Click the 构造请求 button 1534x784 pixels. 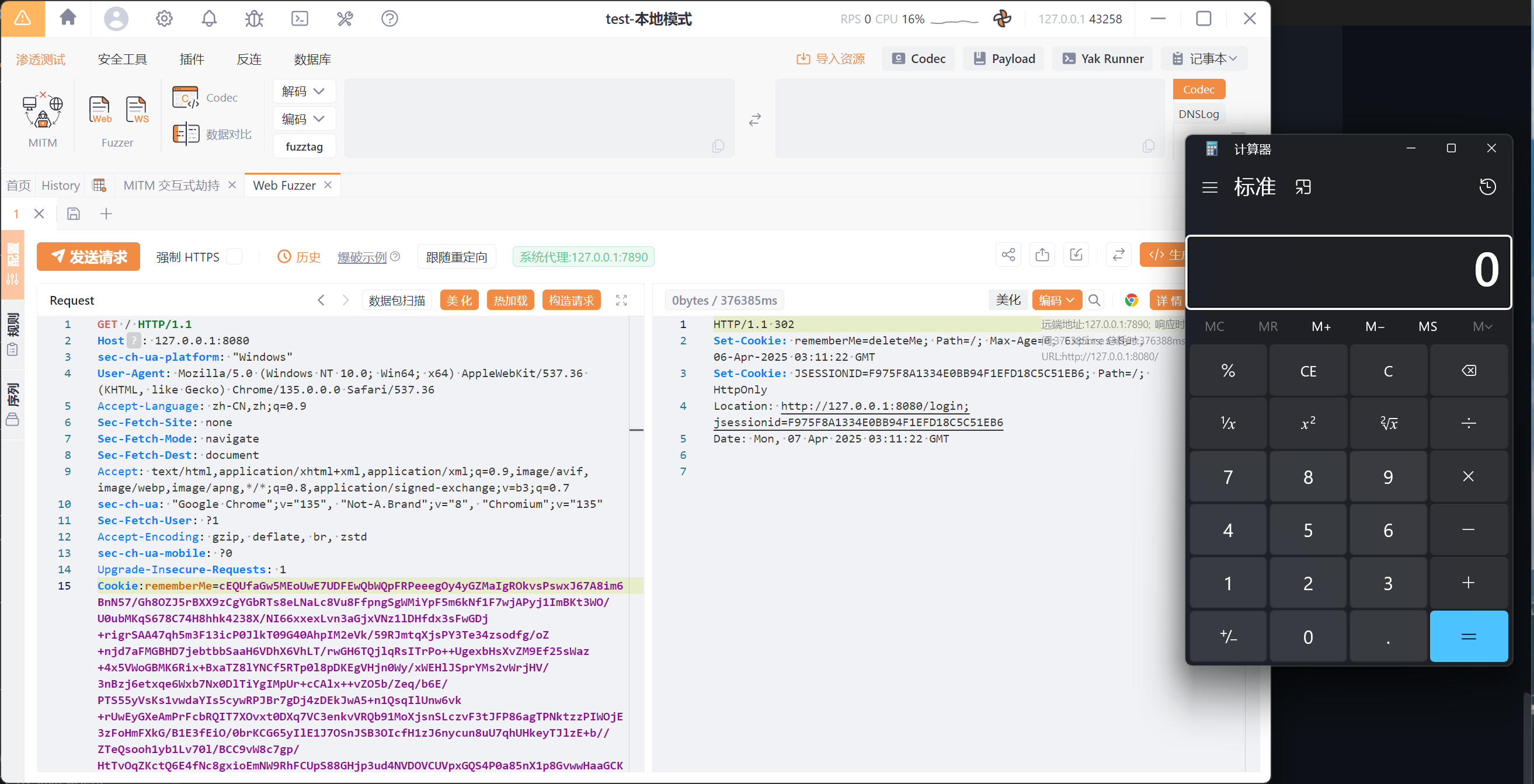click(x=571, y=300)
